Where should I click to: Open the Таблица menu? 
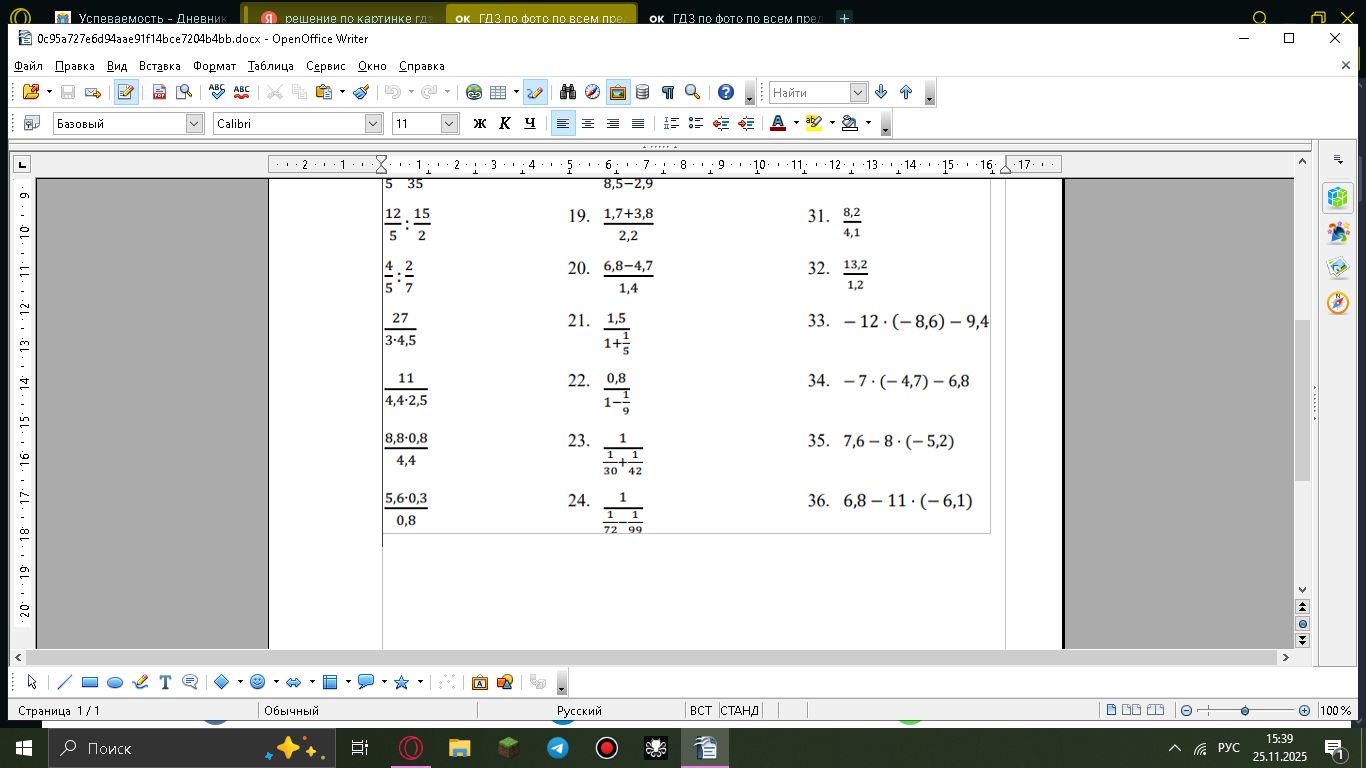tap(271, 66)
